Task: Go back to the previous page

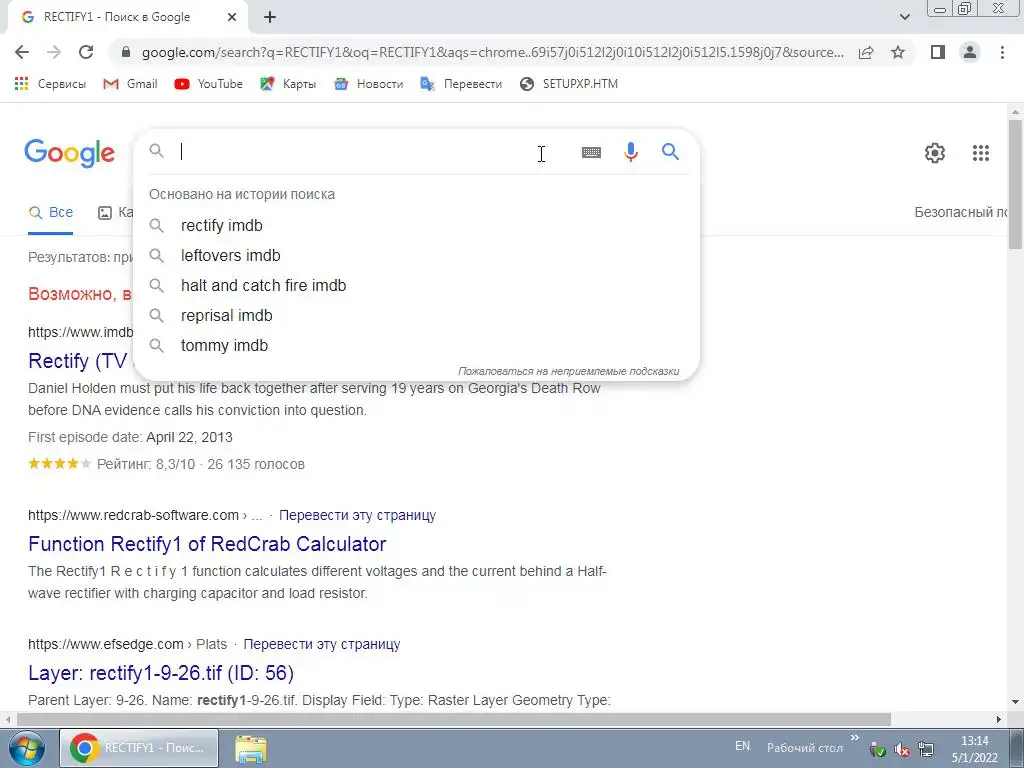Action: pos(22,52)
